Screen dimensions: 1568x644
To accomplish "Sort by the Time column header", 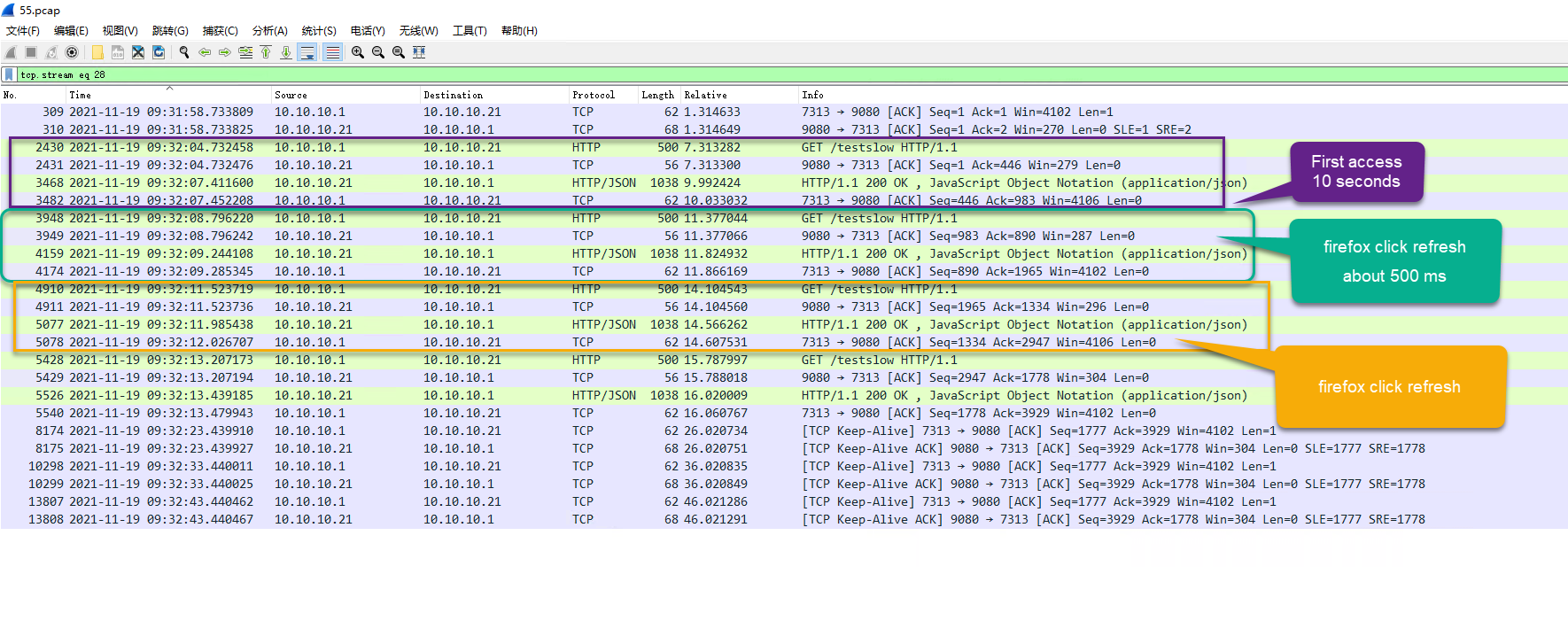I will click(x=169, y=95).
